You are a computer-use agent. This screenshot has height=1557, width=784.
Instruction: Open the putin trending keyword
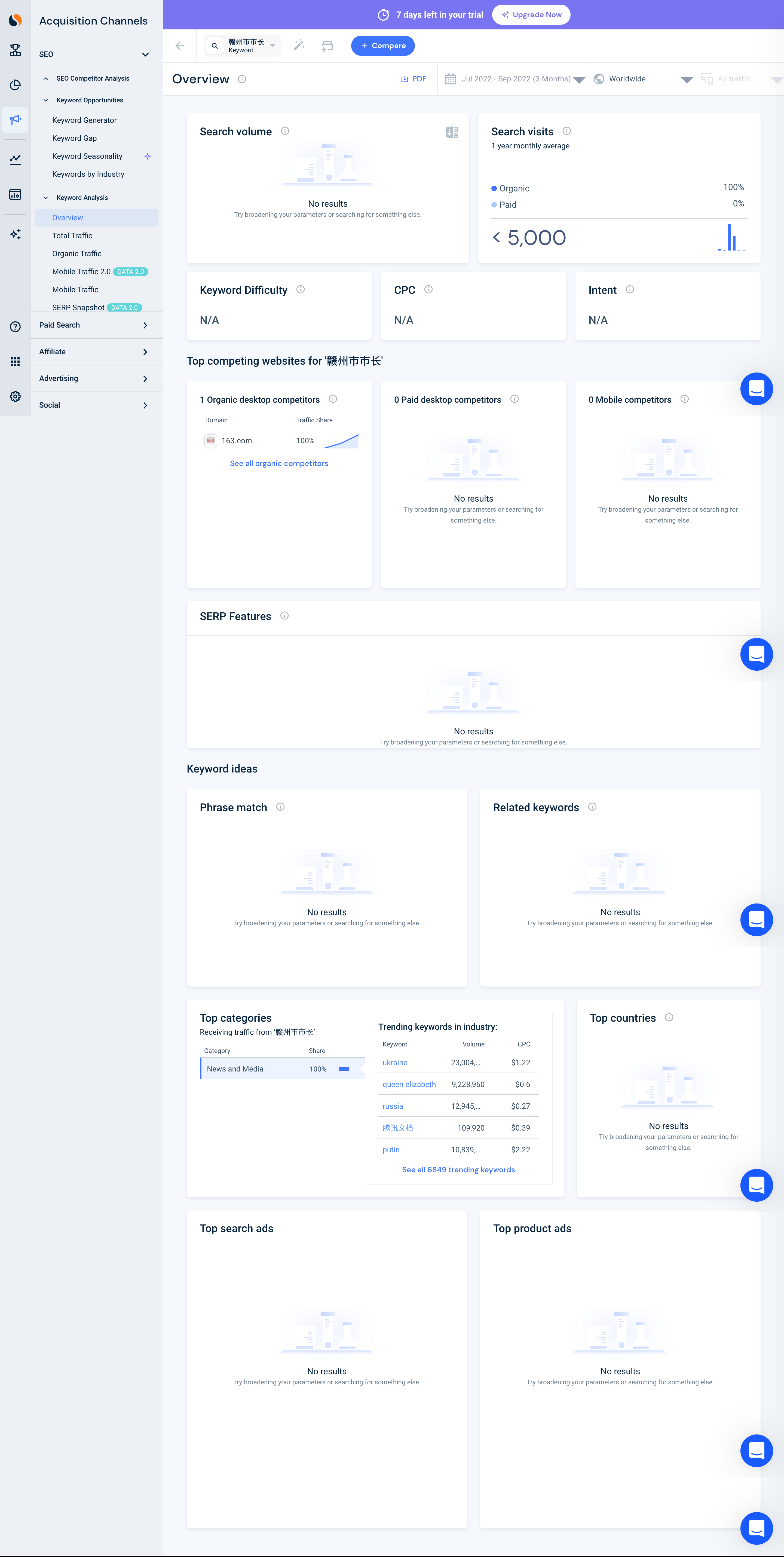[x=391, y=1150]
